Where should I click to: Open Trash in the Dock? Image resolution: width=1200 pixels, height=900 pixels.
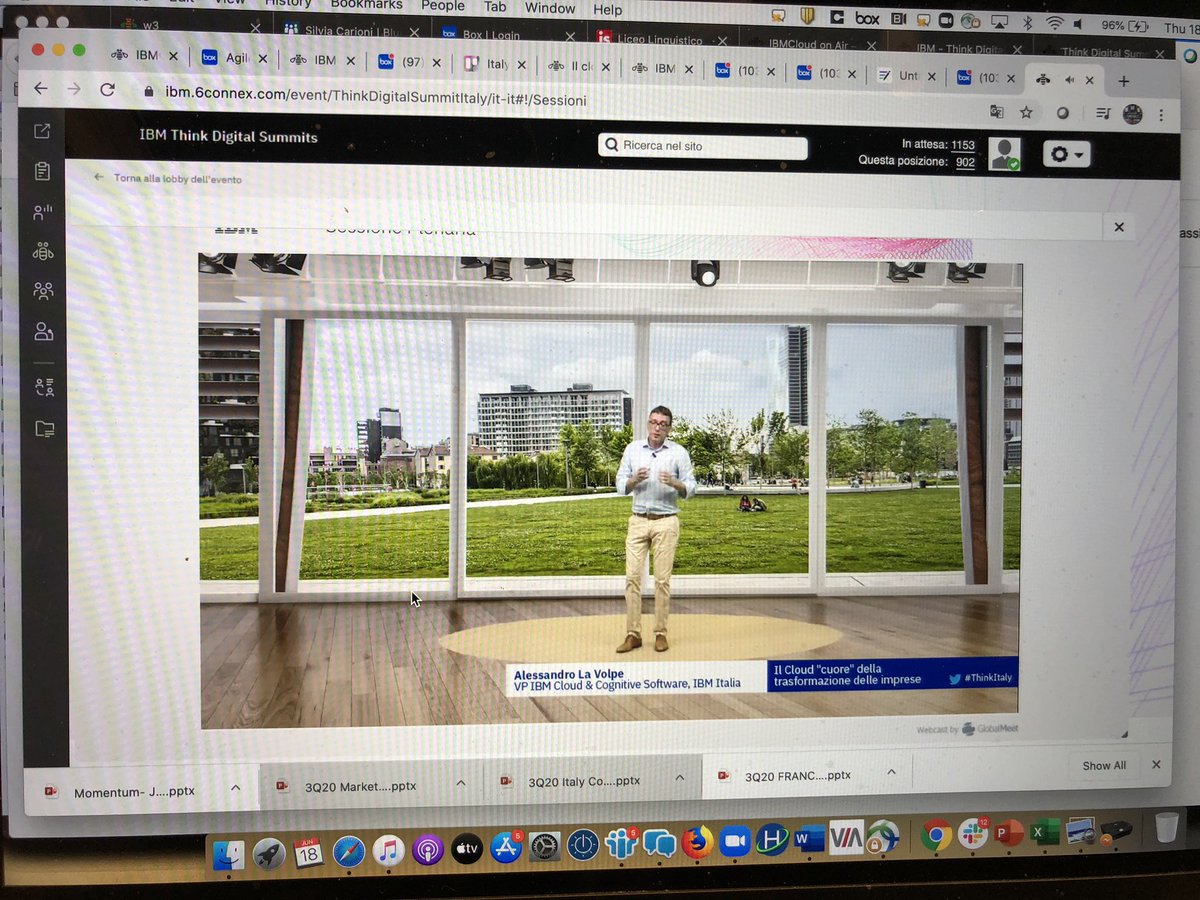point(1166,827)
